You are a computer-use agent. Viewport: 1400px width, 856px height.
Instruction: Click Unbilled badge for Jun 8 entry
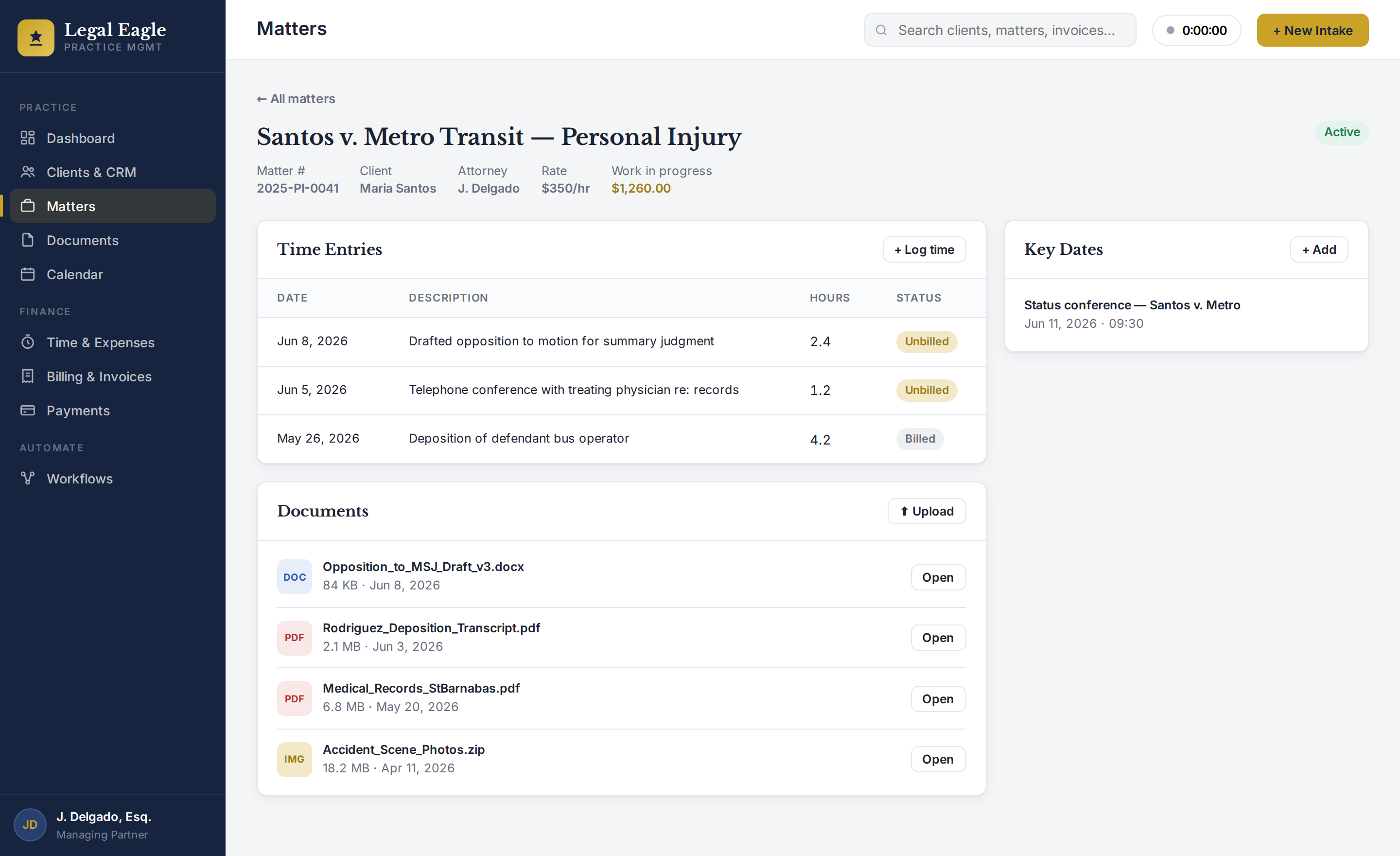click(927, 341)
